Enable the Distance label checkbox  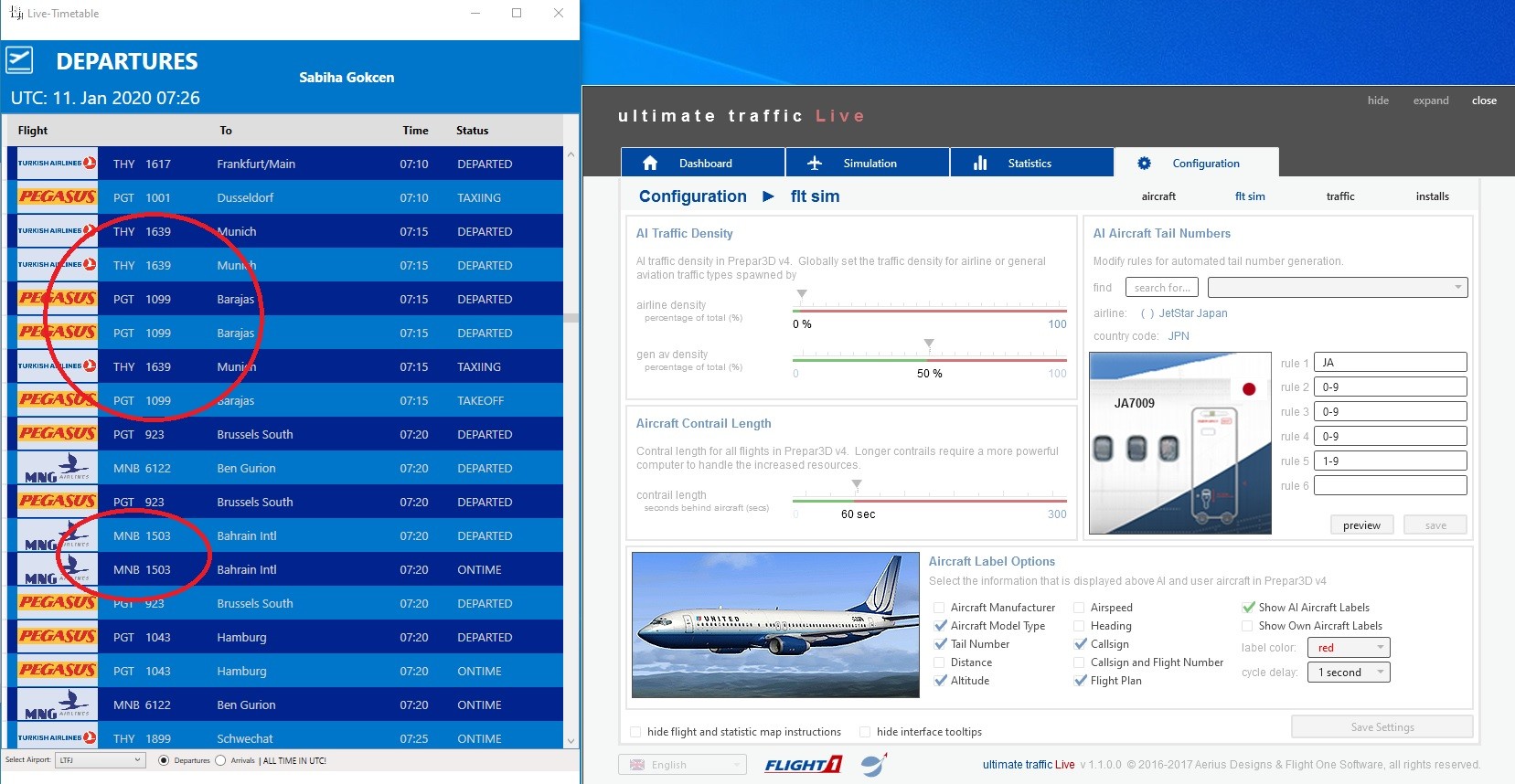940,662
